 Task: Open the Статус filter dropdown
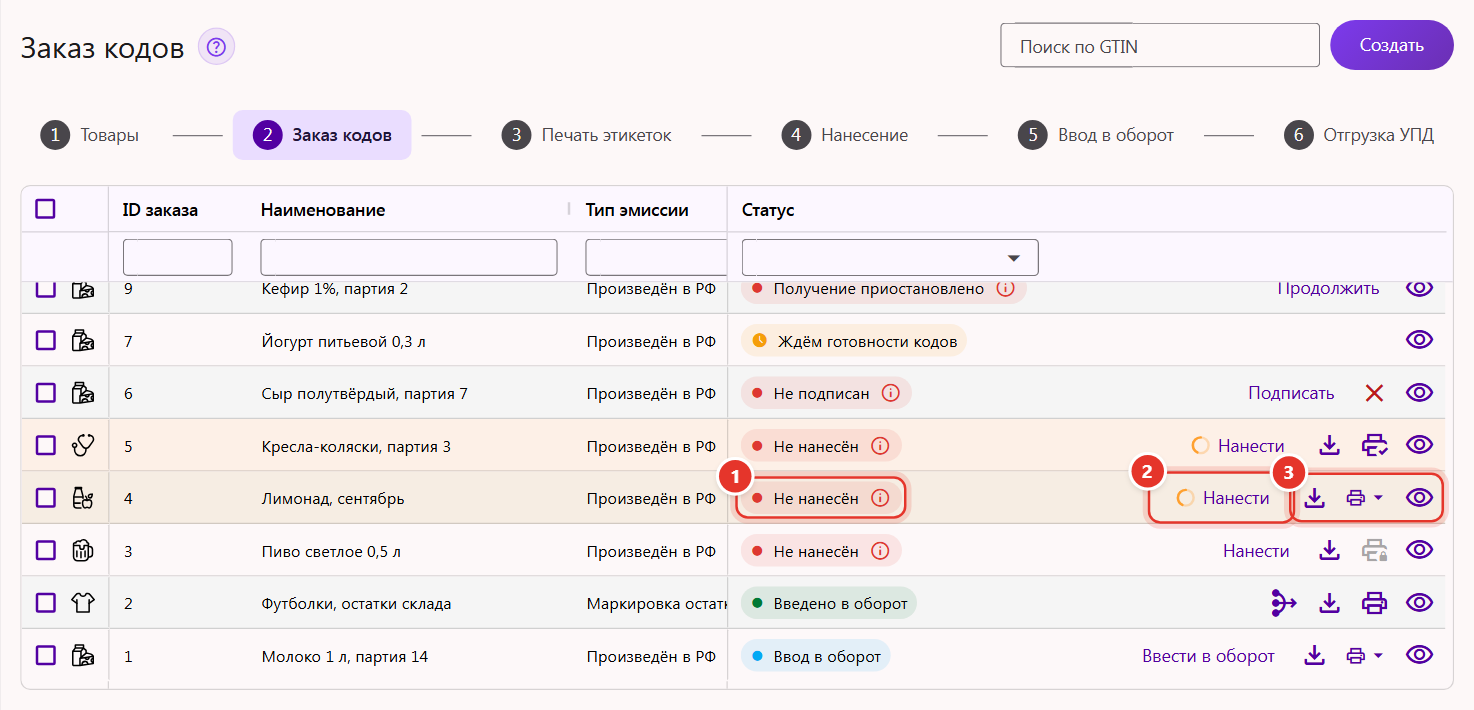890,257
